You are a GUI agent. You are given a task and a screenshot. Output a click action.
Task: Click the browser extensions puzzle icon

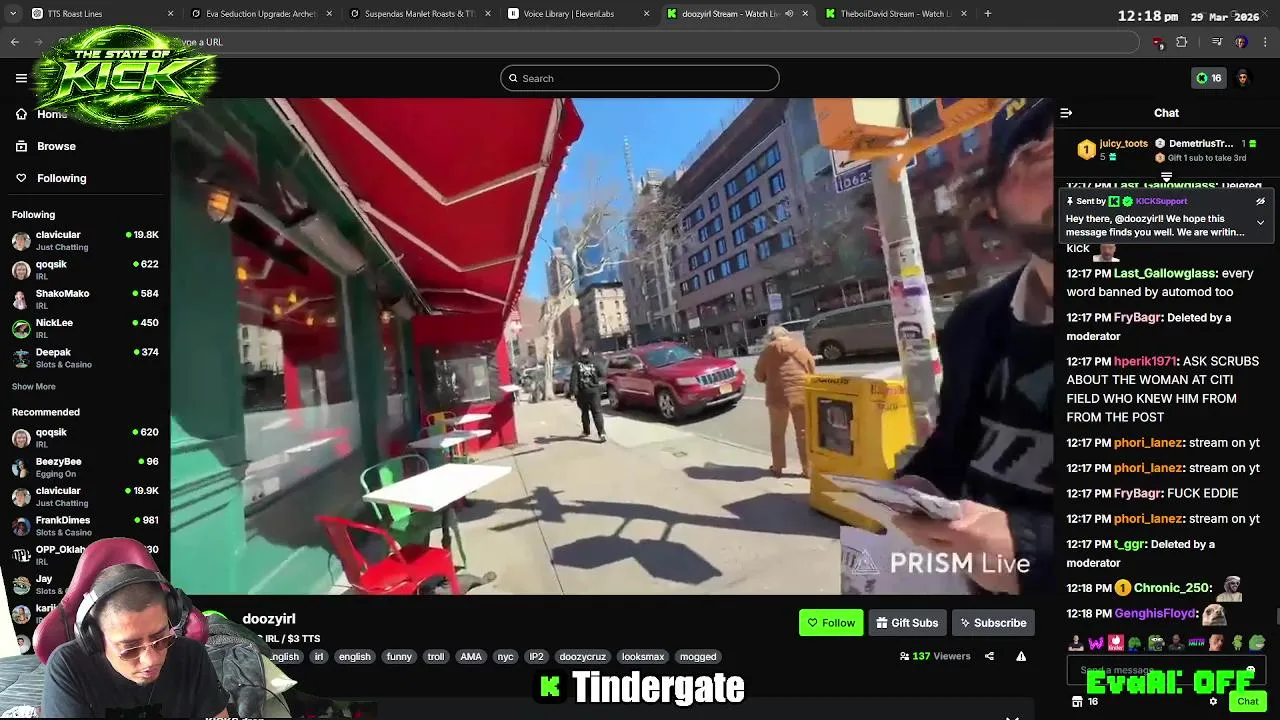(1181, 42)
